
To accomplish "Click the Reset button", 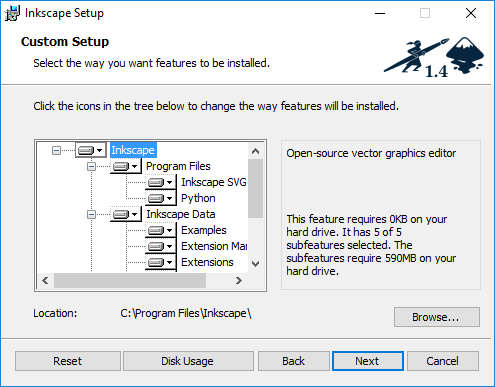I will pos(68,361).
